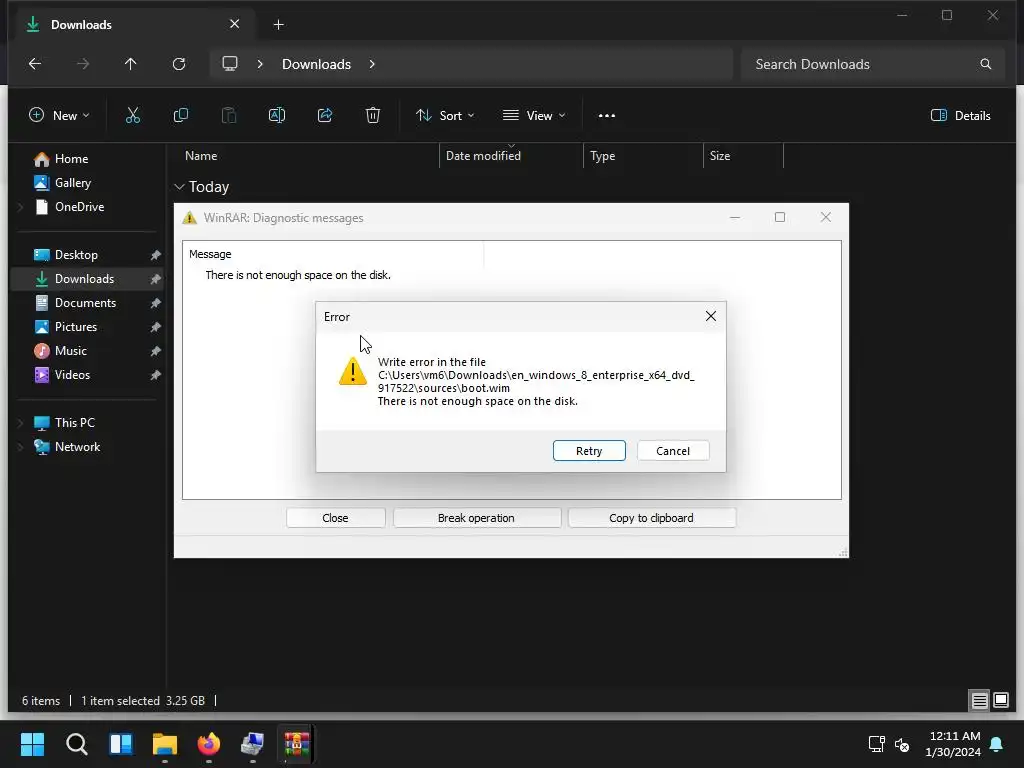Image resolution: width=1024 pixels, height=768 pixels.
Task: Open Firefox from the taskbar
Action: click(x=209, y=744)
